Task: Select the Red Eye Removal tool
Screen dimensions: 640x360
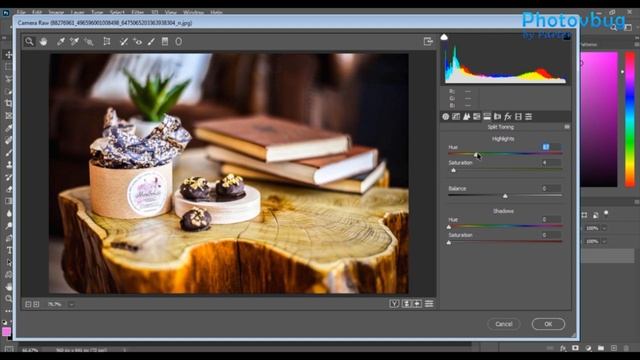Action: pos(138,41)
